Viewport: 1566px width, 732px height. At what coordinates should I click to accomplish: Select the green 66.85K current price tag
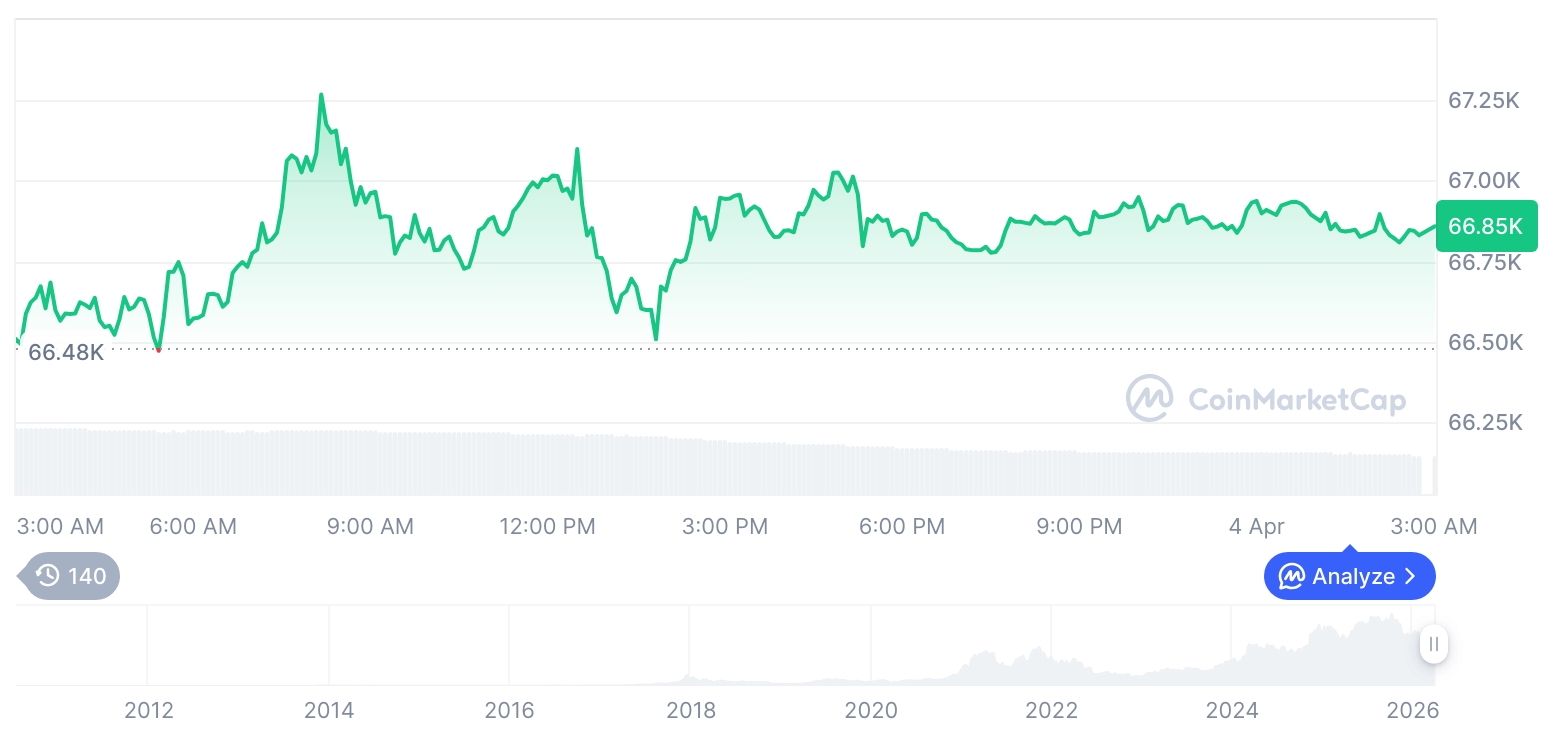pyautogui.click(x=1485, y=226)
